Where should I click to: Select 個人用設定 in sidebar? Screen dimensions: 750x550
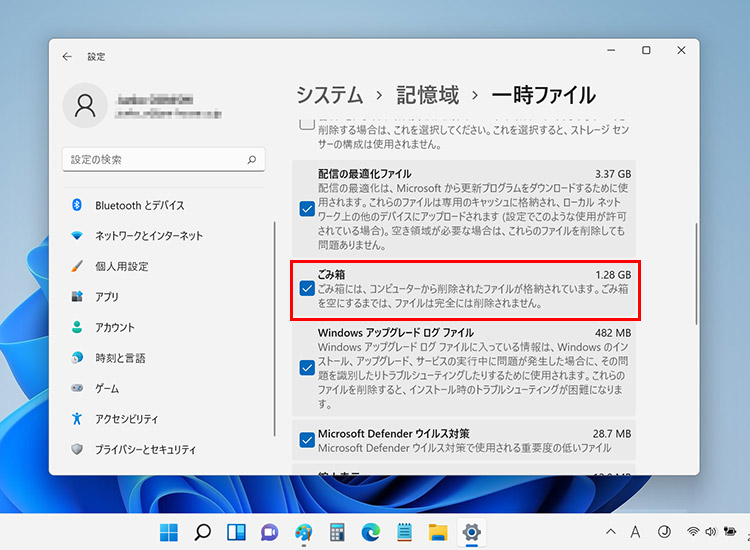pos(121,267)
